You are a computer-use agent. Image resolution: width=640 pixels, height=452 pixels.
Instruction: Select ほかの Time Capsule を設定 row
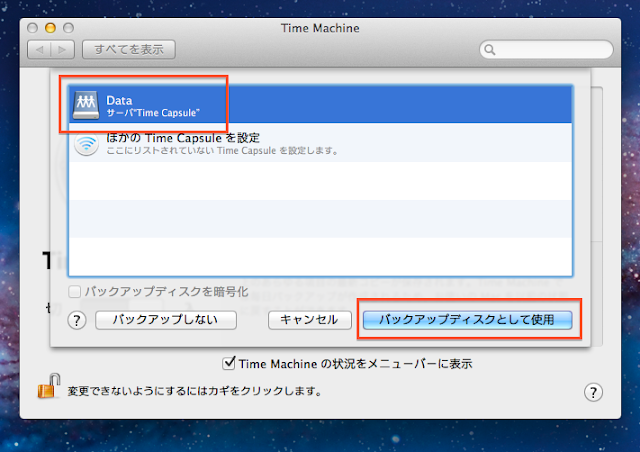tap(320, 143)
